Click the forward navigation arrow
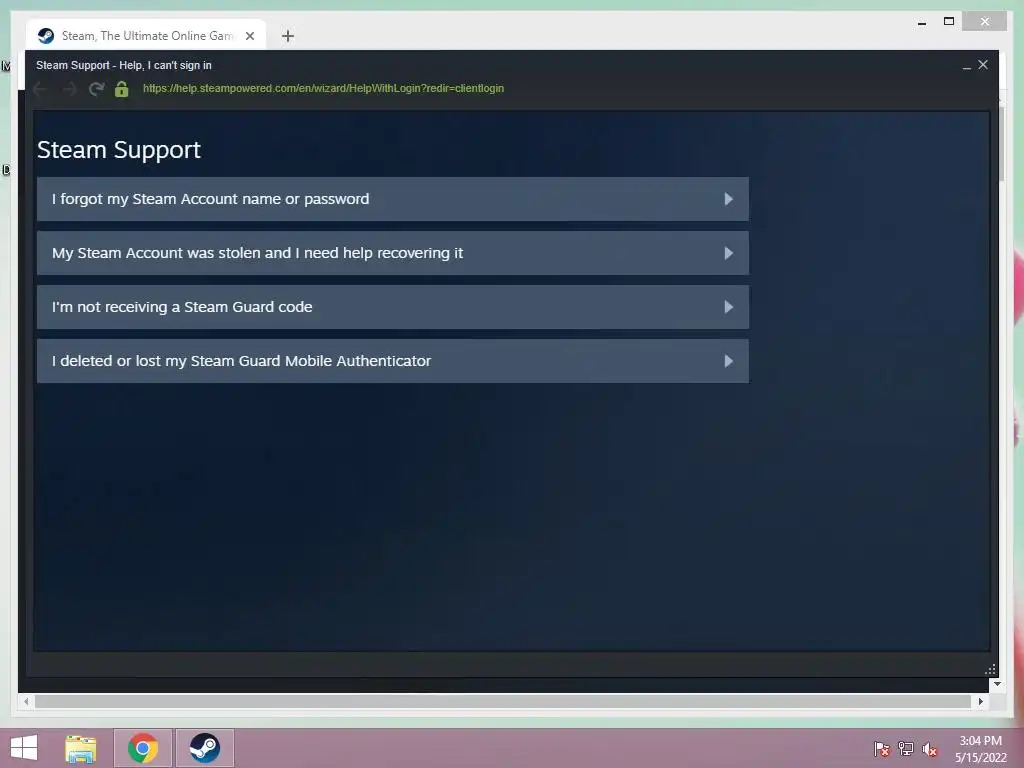 pyautogui.click(x=69, y=89)
